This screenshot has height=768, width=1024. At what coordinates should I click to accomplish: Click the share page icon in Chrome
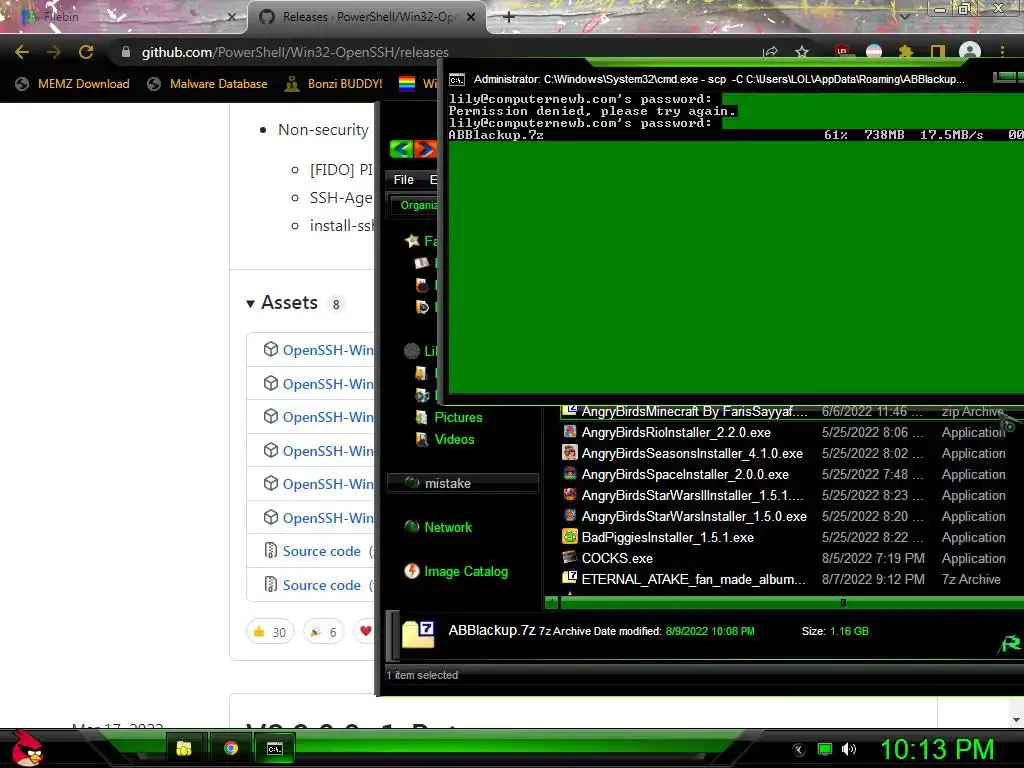[771, 52]
